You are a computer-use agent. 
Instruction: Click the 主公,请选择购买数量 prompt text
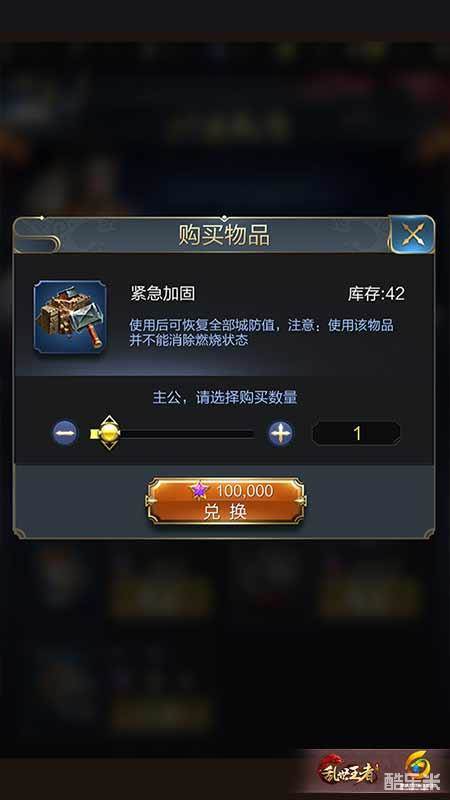click(x=224, y=397)
